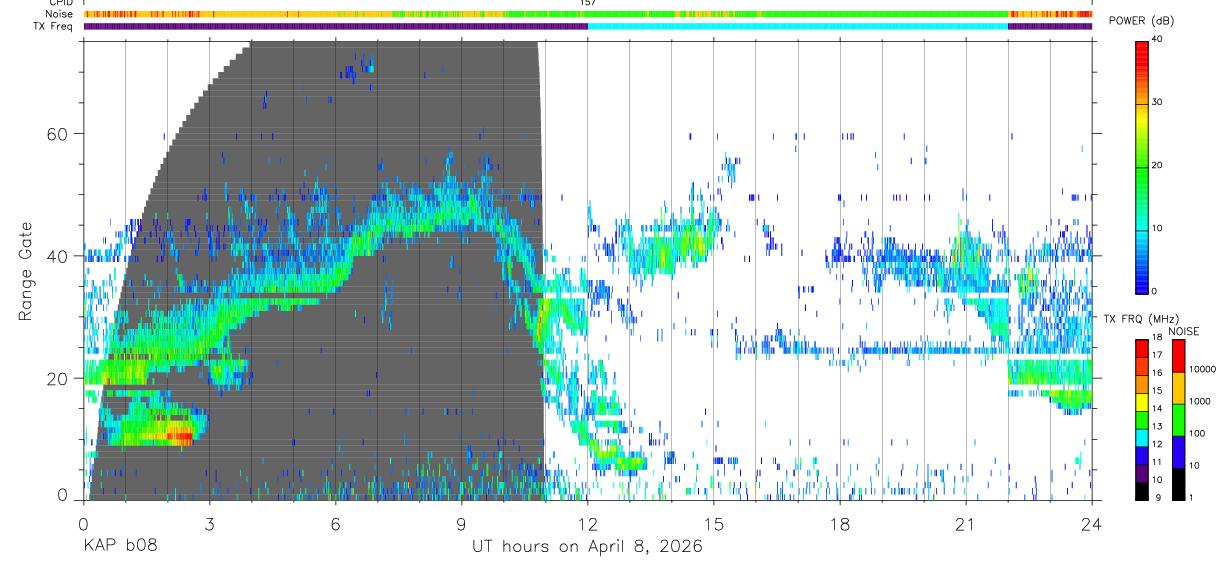Click the 100 label on NOISE scale
The height and width of the screenshot is (567, 1228).
(1196, 434)
